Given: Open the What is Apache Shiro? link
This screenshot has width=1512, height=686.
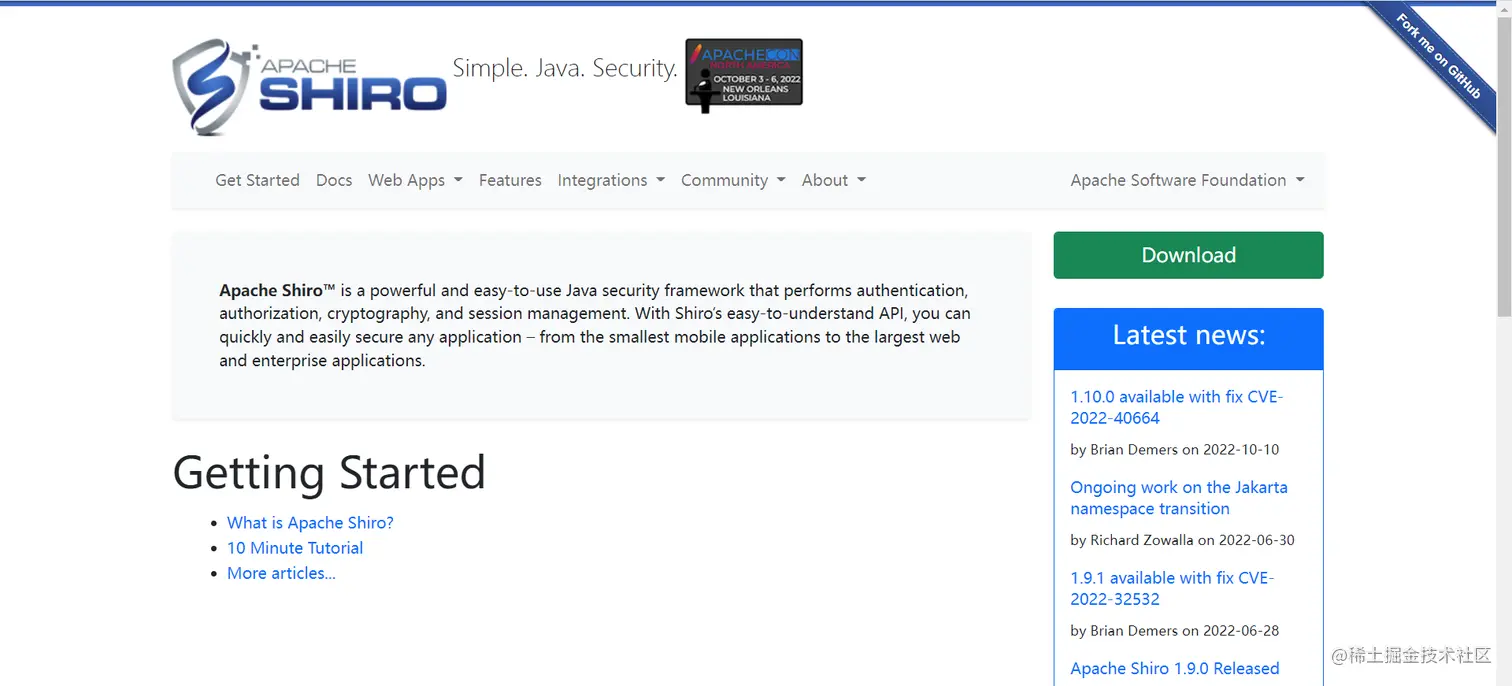Looking at the screenshot, I should (310, 522).
